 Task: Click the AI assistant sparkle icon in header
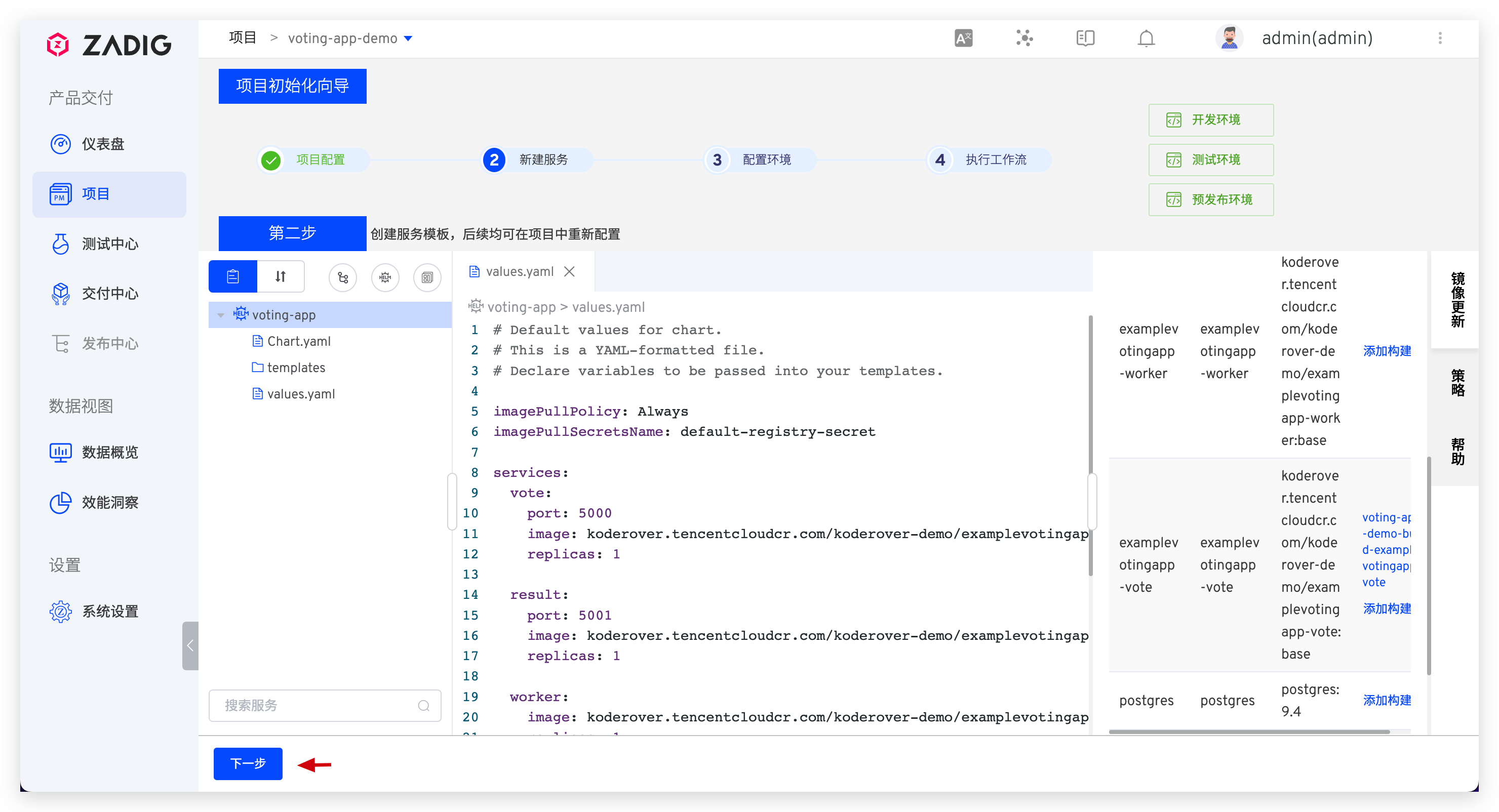tap(1024, 38)
